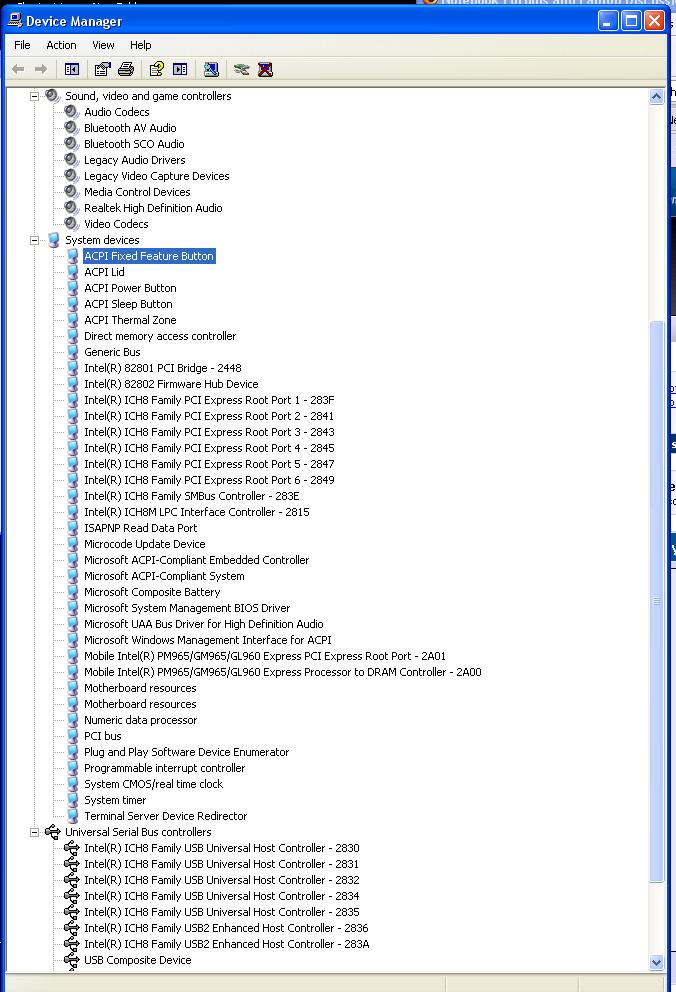Select ICH8 Family SMBus Controller - 283E
Image resolution: width=676 pixels, height=992 pixels.
pyautogui.click(x=192, y=496)
